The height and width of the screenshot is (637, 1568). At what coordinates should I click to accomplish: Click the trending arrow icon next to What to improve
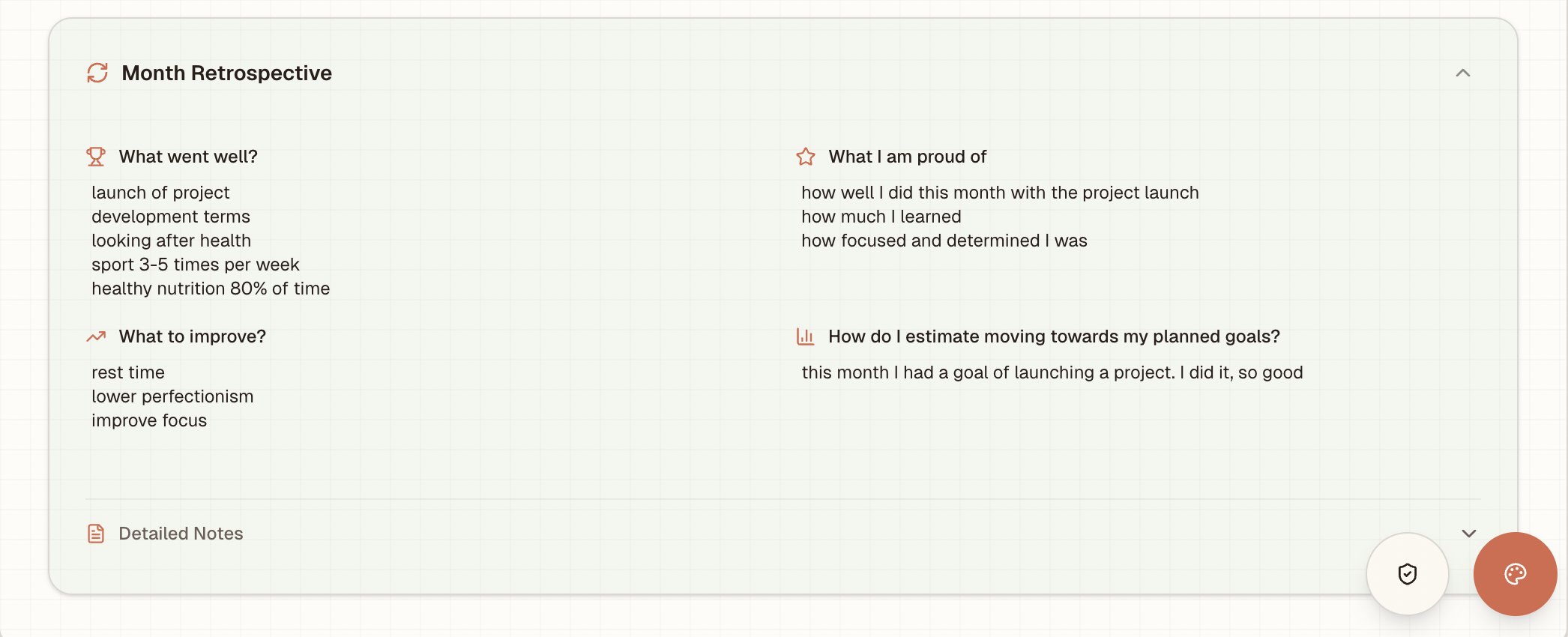pos(96,336)
